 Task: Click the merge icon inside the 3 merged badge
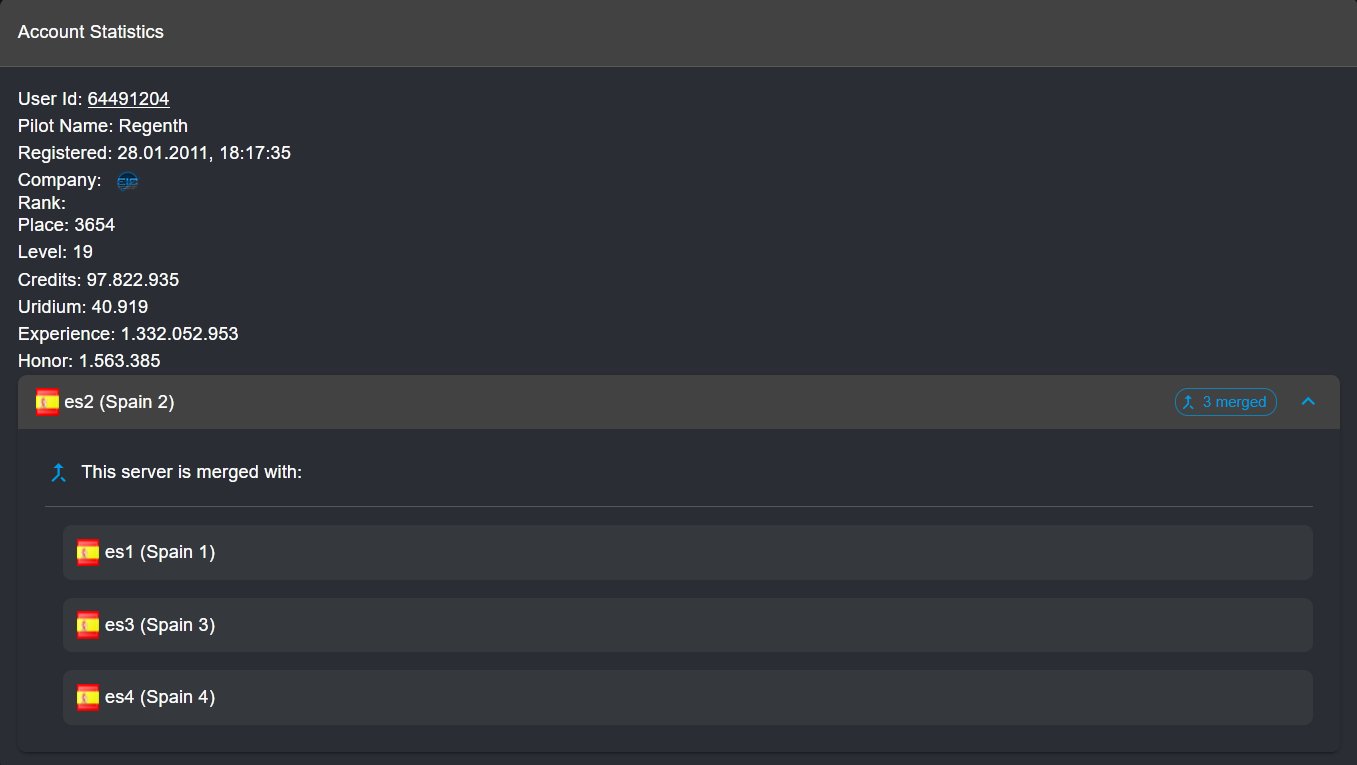[1188, 402]
